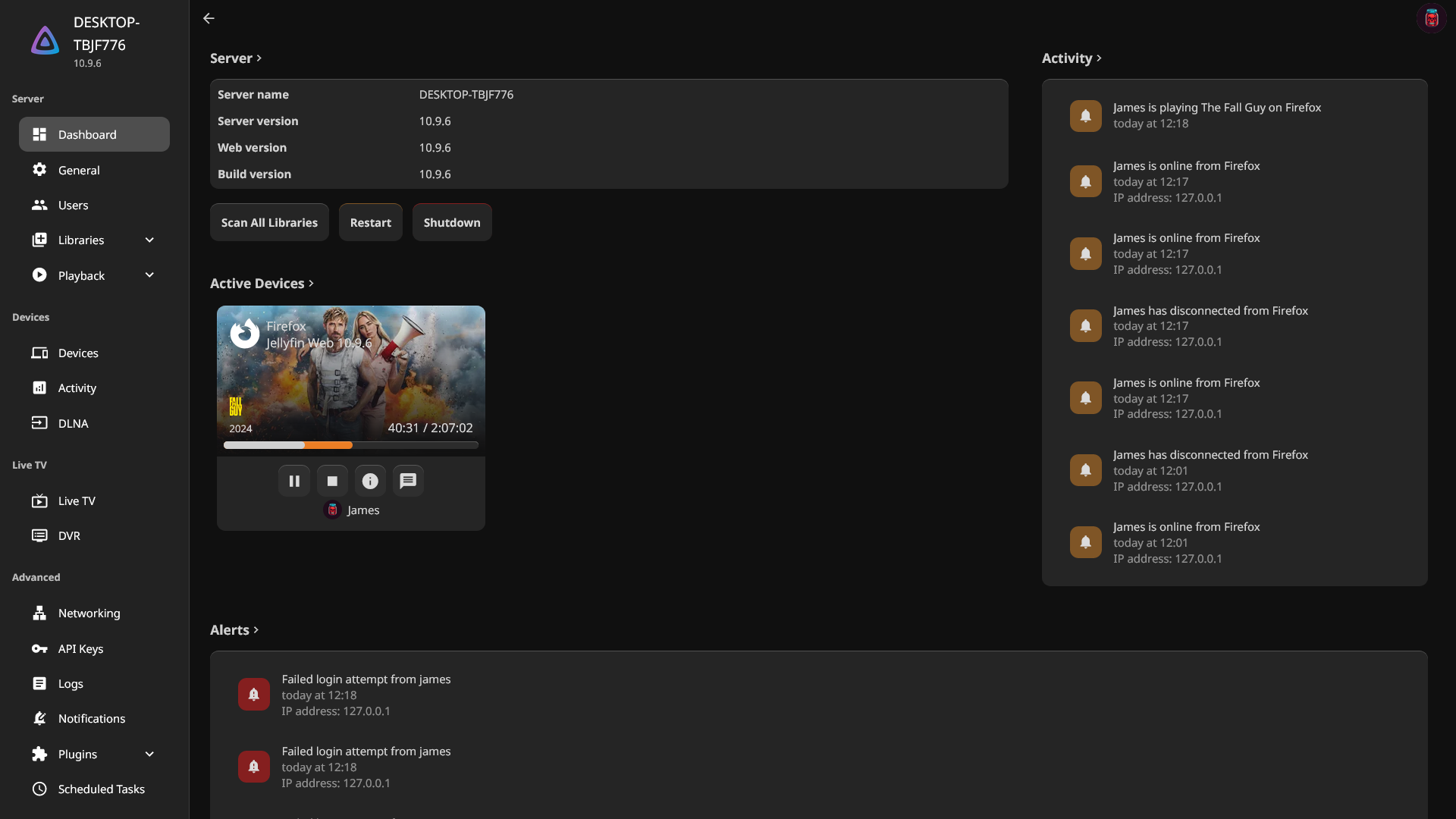Click the pause button on active stream
This screenshot has width=1456, height=819.
tap(295, 480)
